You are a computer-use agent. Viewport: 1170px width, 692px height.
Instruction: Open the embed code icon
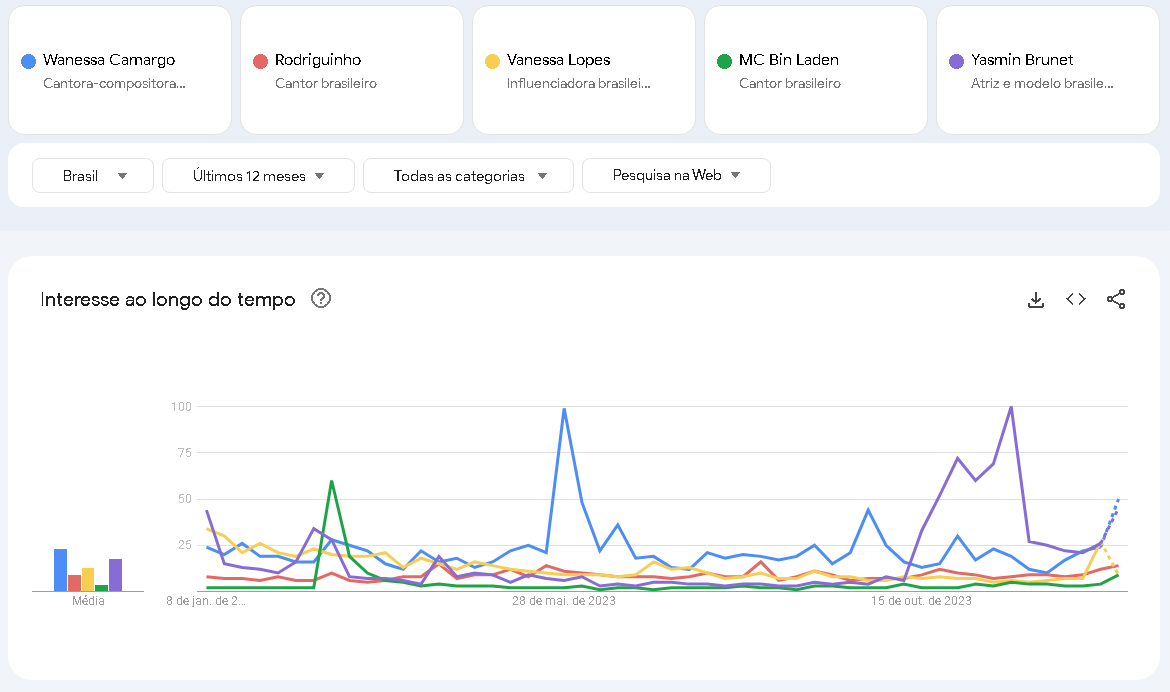click(1076, 299)
